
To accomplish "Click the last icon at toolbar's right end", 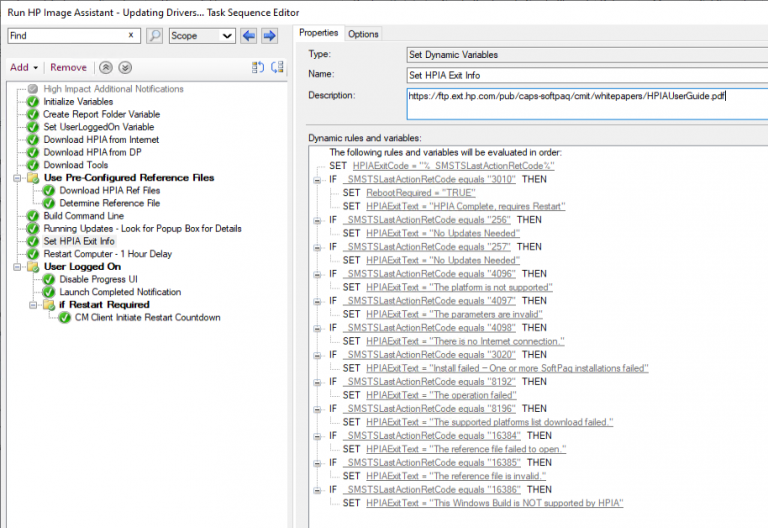I will (x=278, y=67).
